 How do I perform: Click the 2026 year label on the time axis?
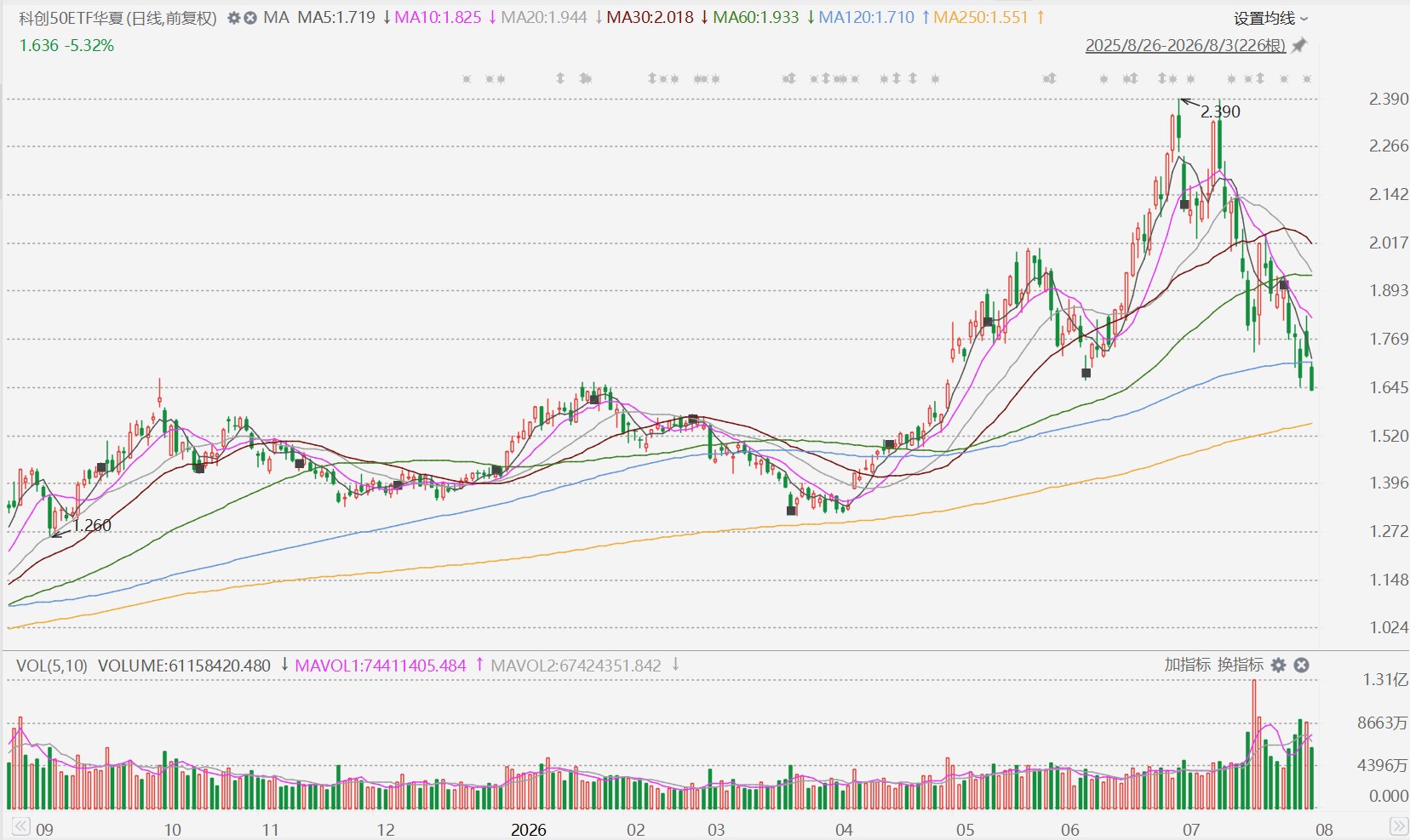[x=528, y=830]
